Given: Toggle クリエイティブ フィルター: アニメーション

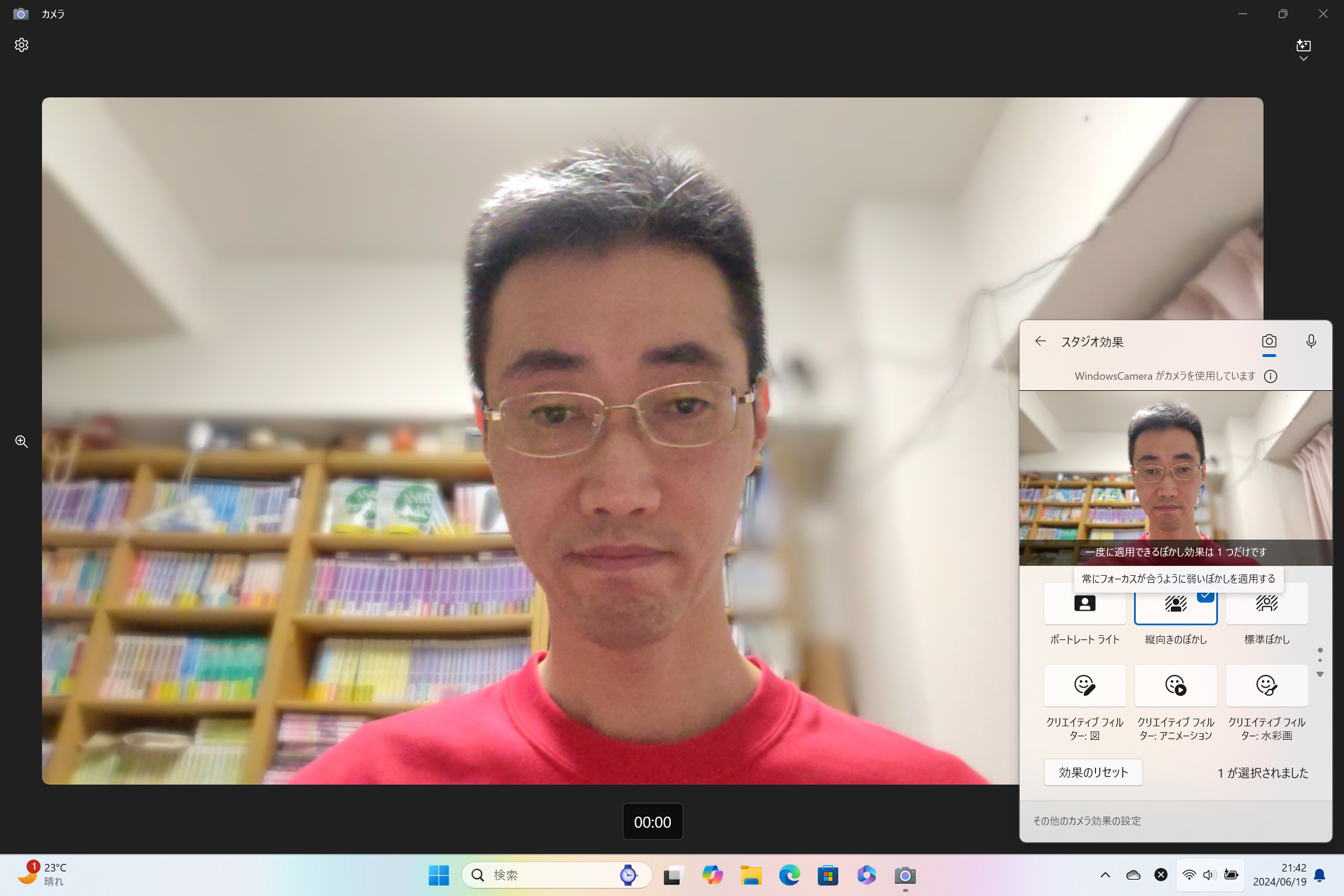Looking at the screenshot, I should pos(1175,686).
